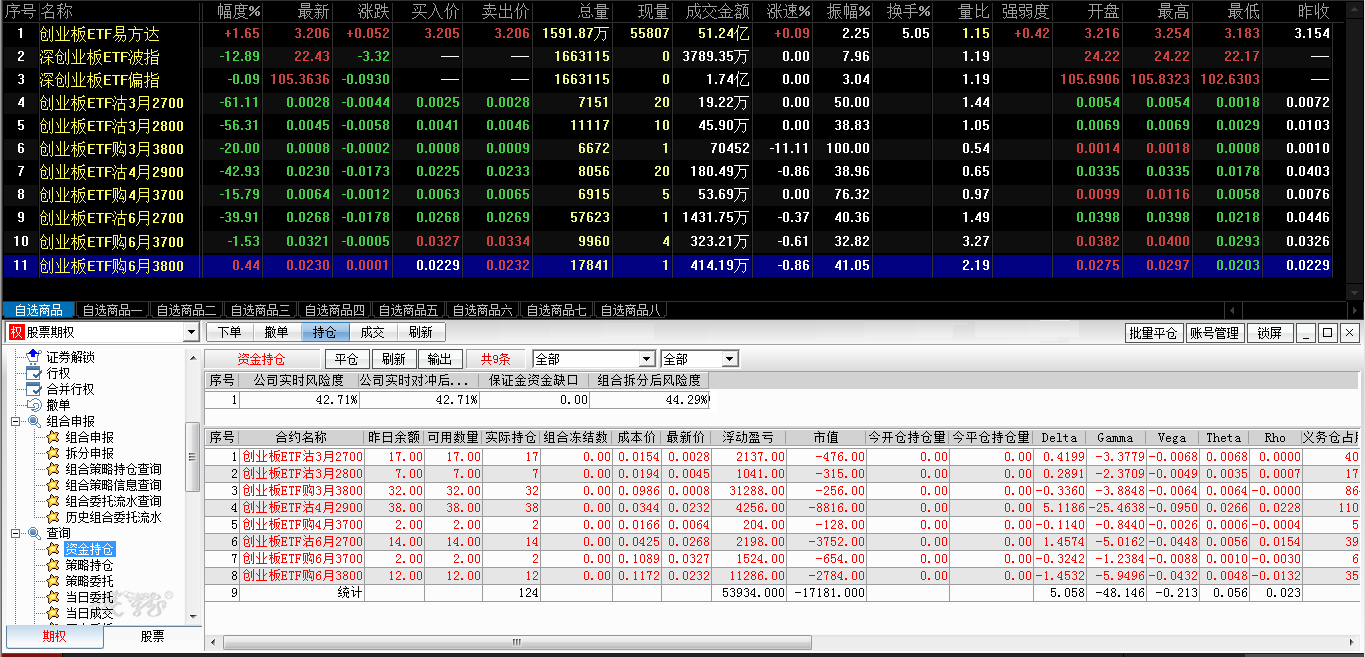The image size is (1365, 657).
Task: Click the star icon beside 历史组合委托流水
Action: [53, 517]
